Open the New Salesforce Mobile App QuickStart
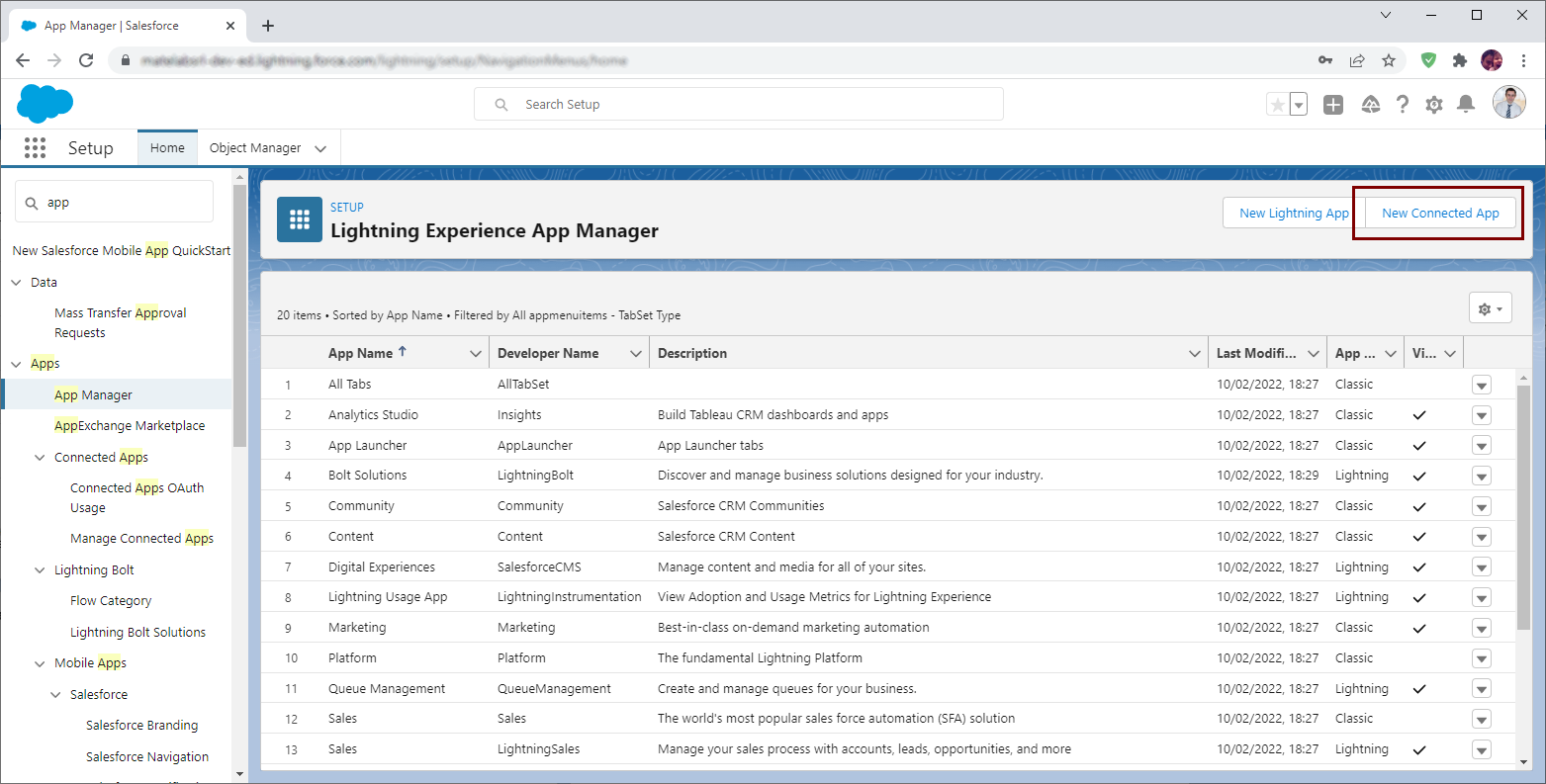The height and width of the screenshot is (784, 1546). (x=122, y=251)
